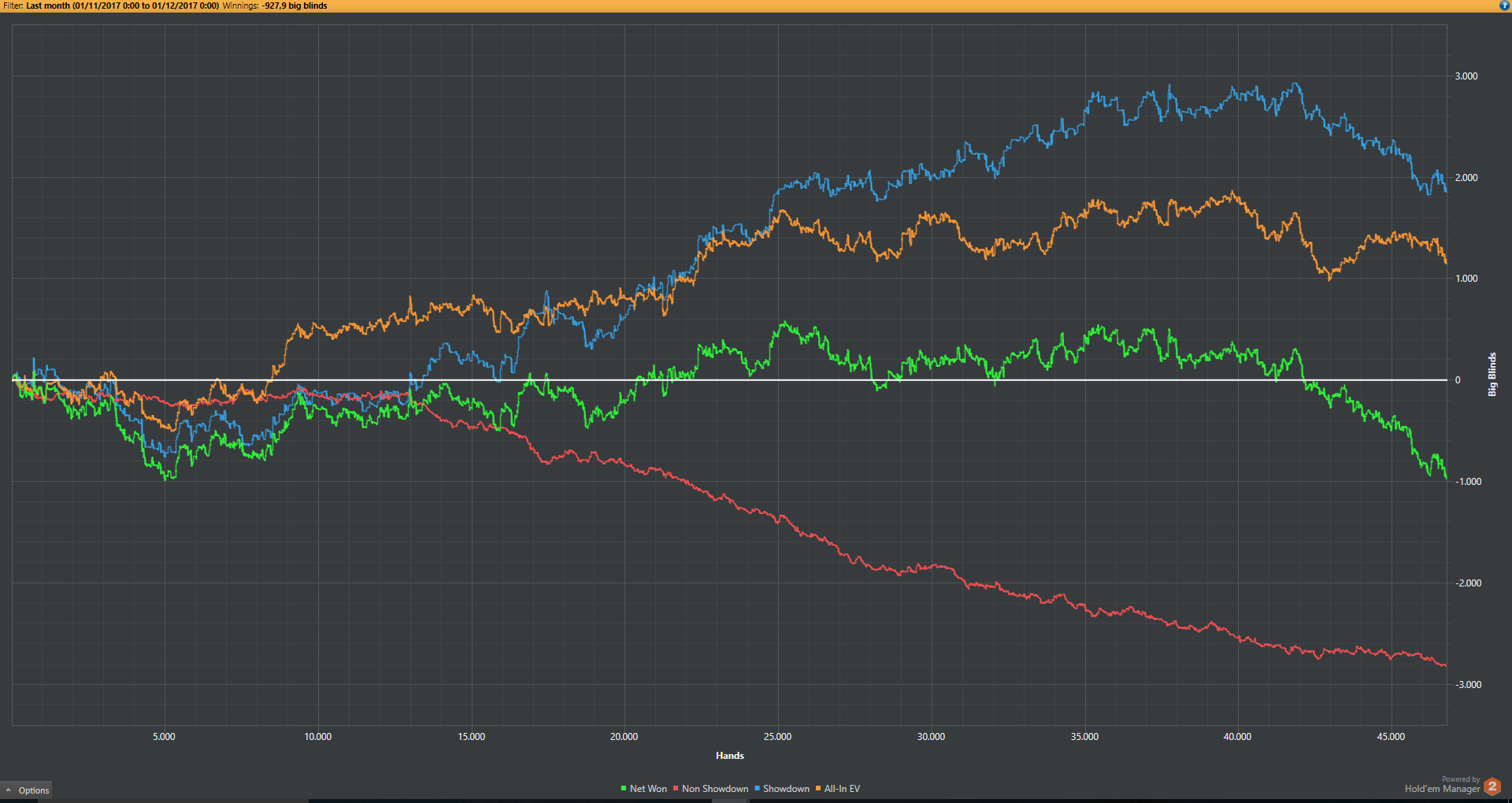1512x803 pixels.
Task: Click the "-1.000" big blinds axis label
Action: tap(1468, 482)
